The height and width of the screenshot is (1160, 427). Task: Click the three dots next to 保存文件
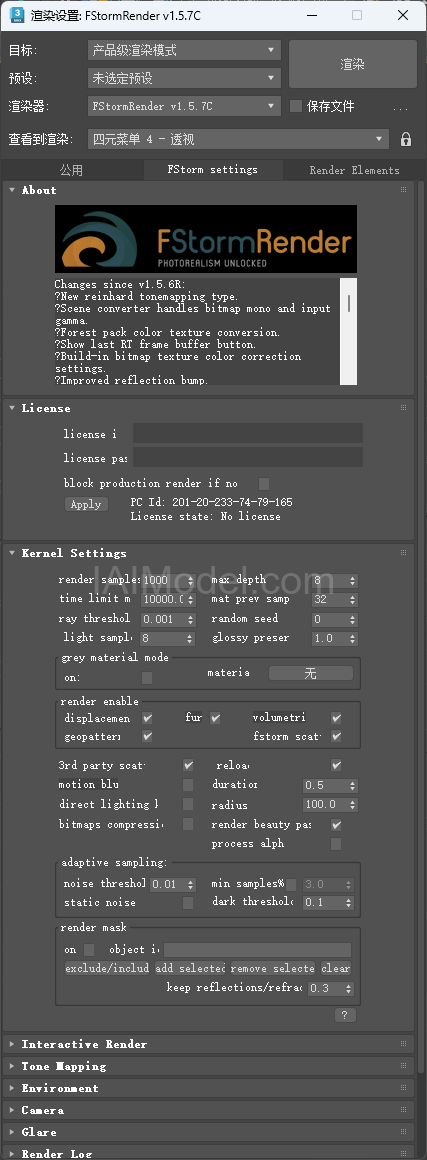tap(400, 109)
